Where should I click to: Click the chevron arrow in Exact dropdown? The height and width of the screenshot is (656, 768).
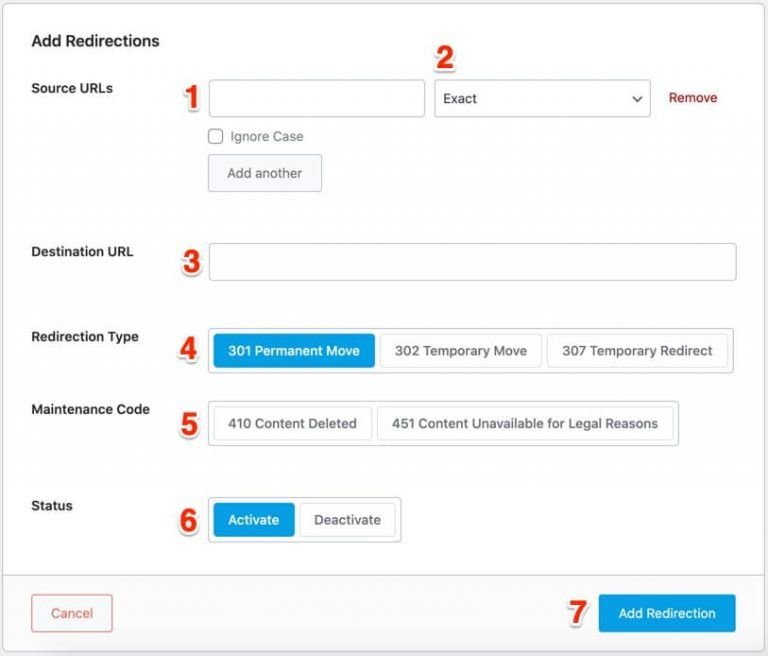coord(637,99)
